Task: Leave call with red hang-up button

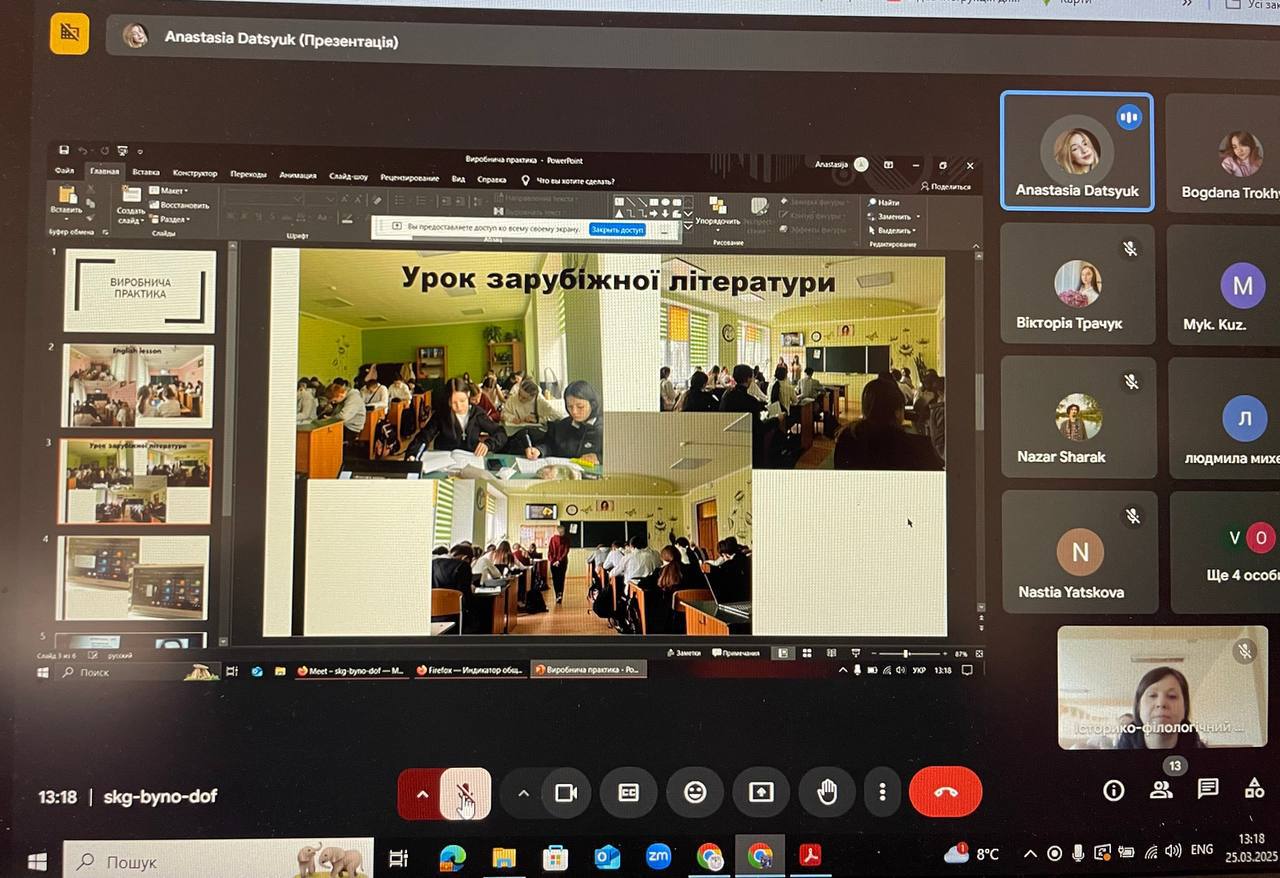Action: 946,792
